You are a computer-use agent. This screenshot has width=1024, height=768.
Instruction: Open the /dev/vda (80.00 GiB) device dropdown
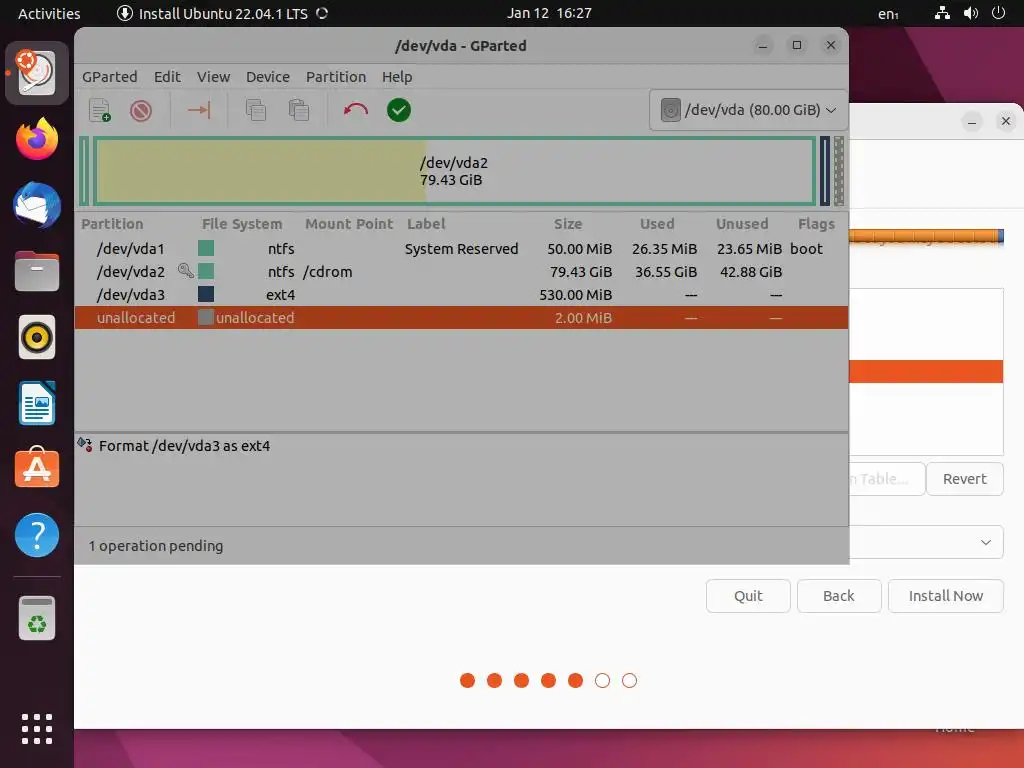[748, 110]
